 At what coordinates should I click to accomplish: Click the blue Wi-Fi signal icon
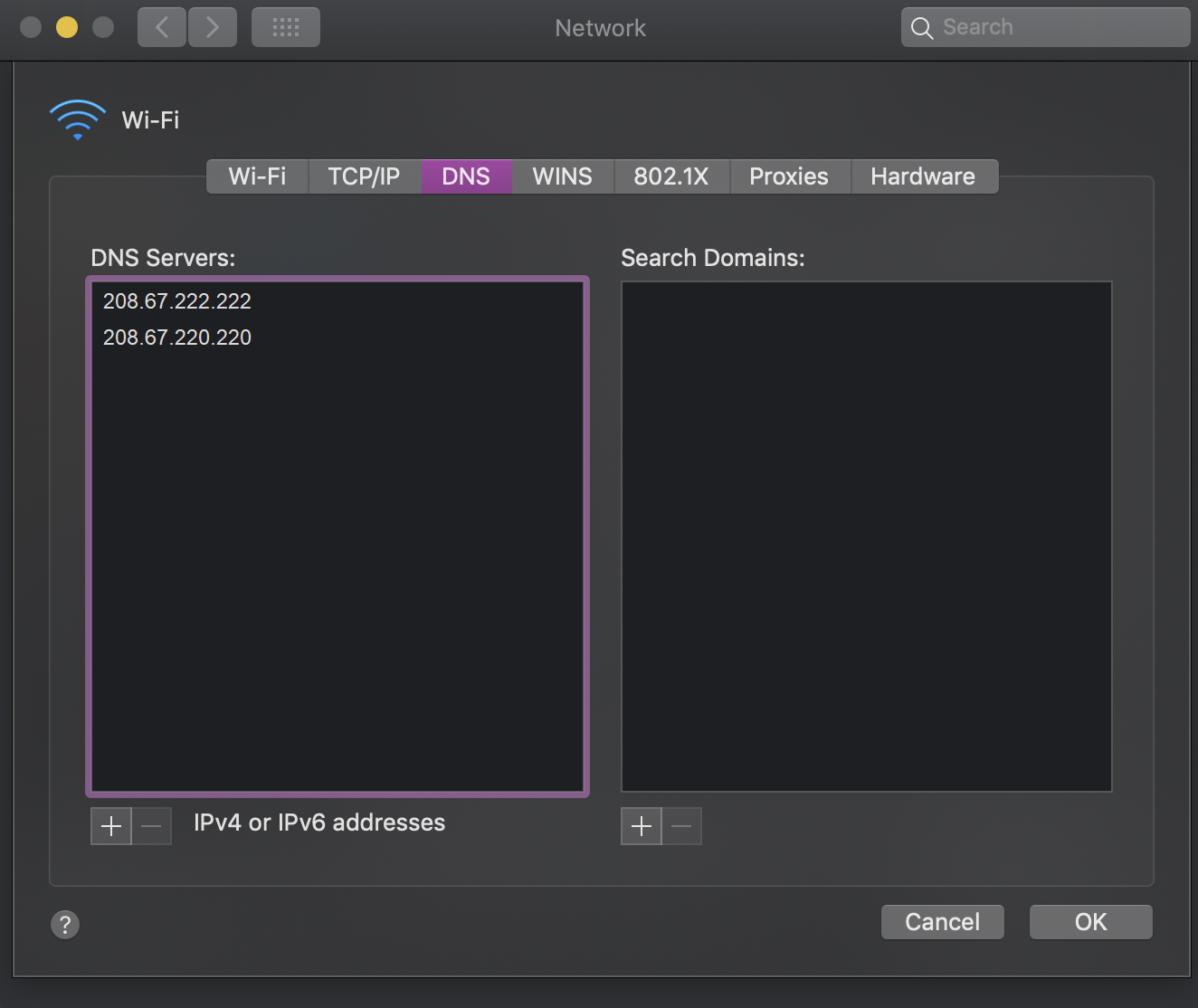click(78, 119)
